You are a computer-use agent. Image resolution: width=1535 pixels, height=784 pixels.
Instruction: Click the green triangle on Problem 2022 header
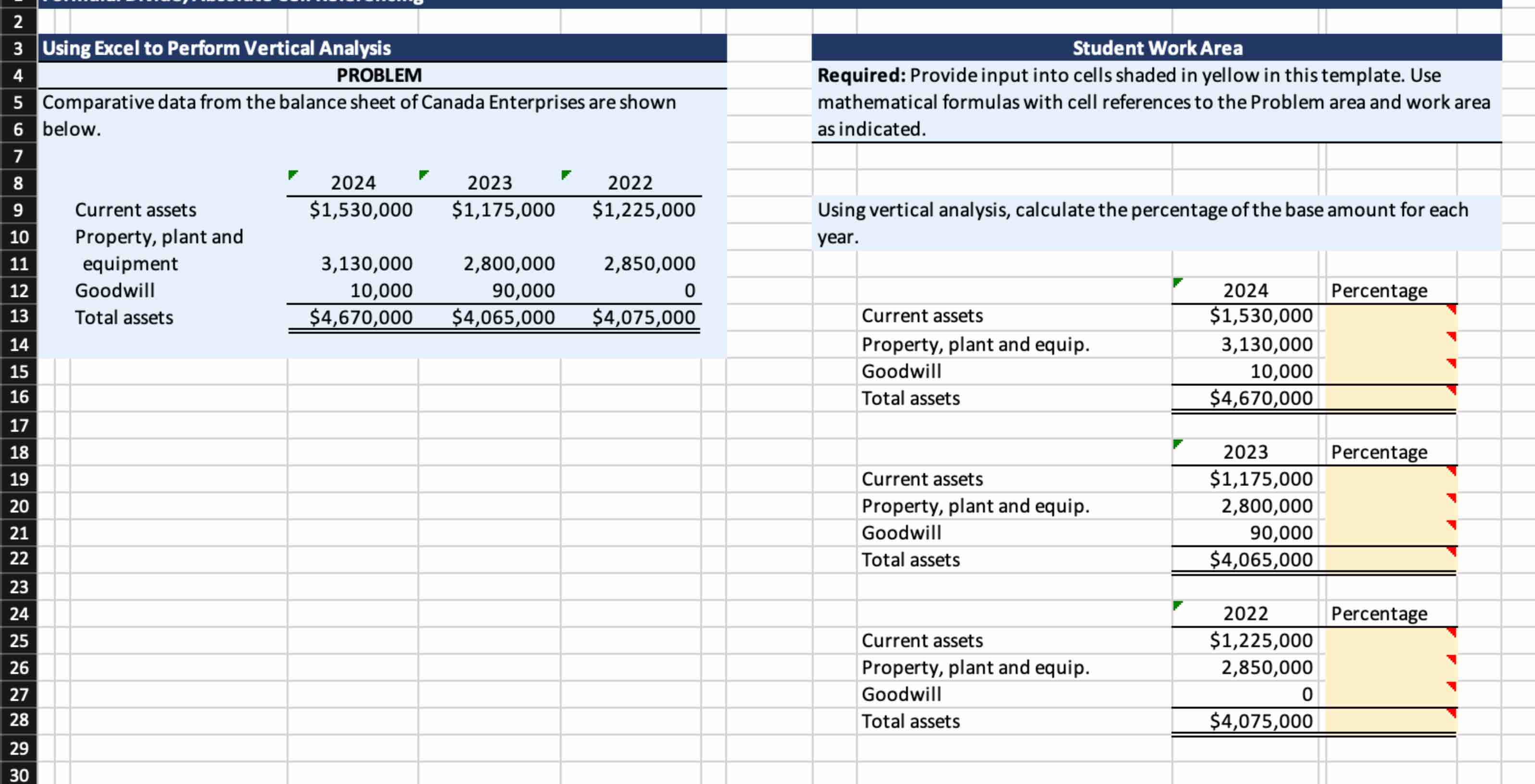coord(566,174)
